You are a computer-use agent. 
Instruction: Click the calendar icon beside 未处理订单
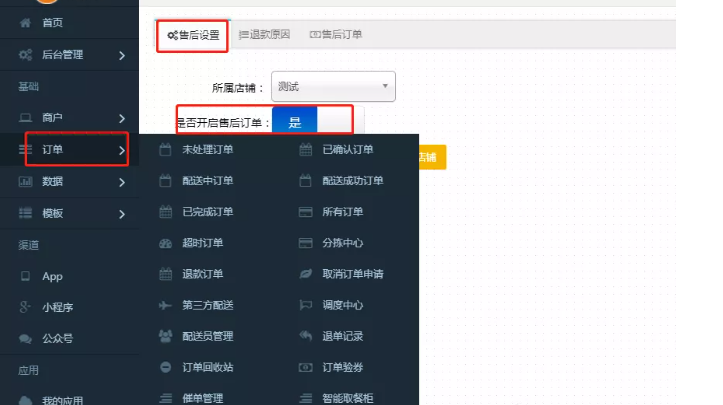coord(165,149)
